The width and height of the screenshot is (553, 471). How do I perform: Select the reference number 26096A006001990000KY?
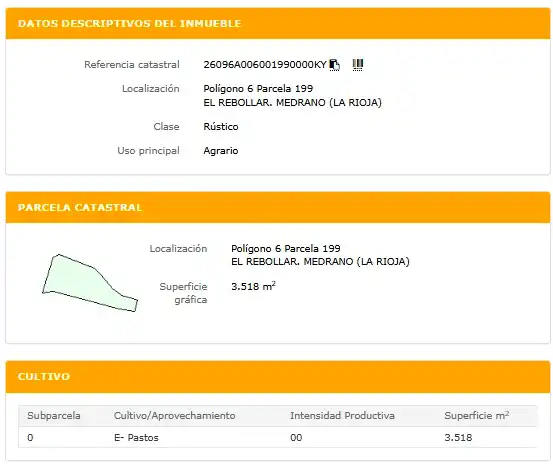pyautogui.click(x=265, y=65)
